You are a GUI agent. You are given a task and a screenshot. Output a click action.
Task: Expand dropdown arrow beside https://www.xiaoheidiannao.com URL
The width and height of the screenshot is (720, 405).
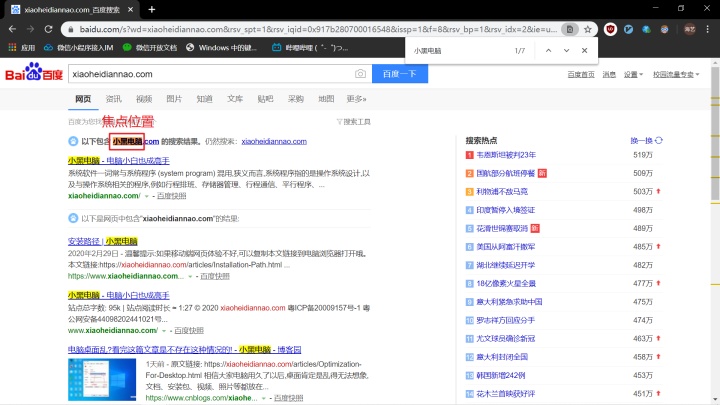[190, 276]
